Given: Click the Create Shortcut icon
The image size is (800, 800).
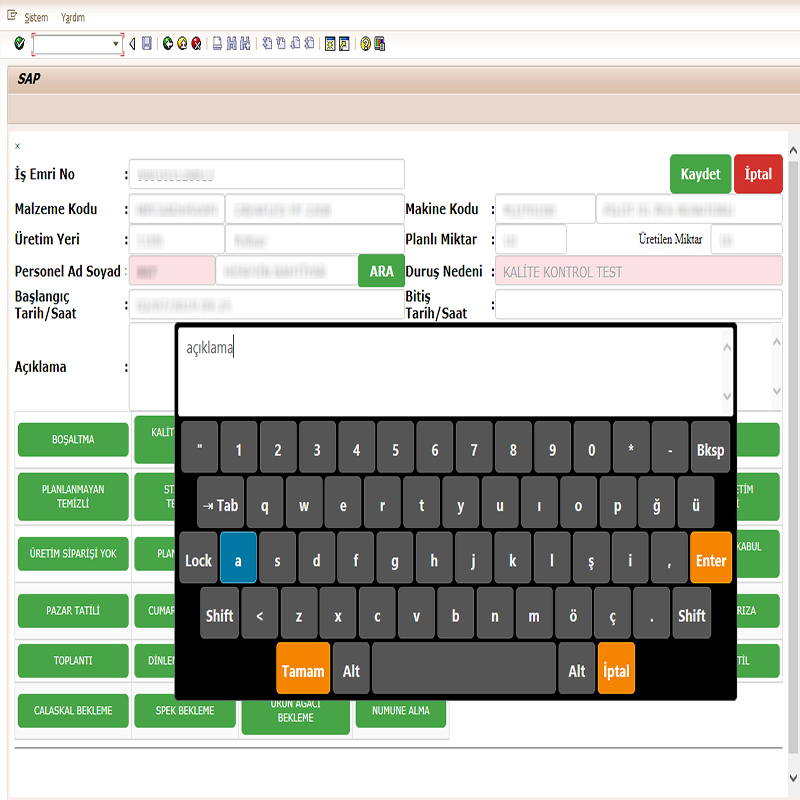Looking at the screenshot, I should (344, 44).
